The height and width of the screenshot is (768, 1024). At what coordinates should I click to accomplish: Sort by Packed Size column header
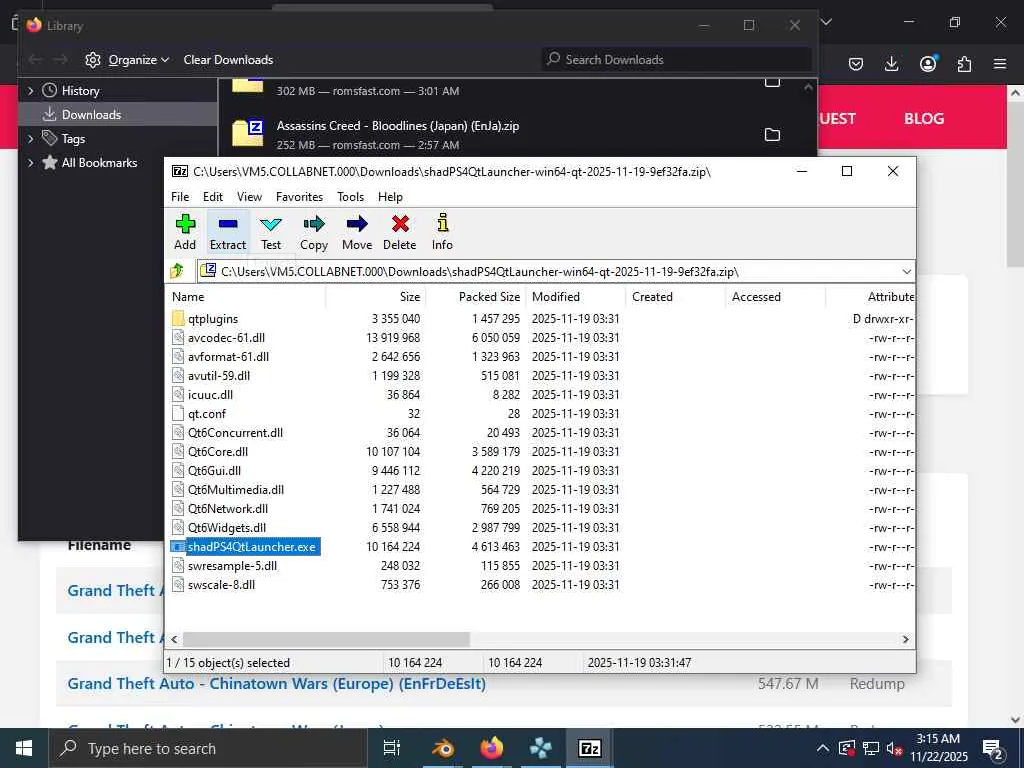(475, 296)
